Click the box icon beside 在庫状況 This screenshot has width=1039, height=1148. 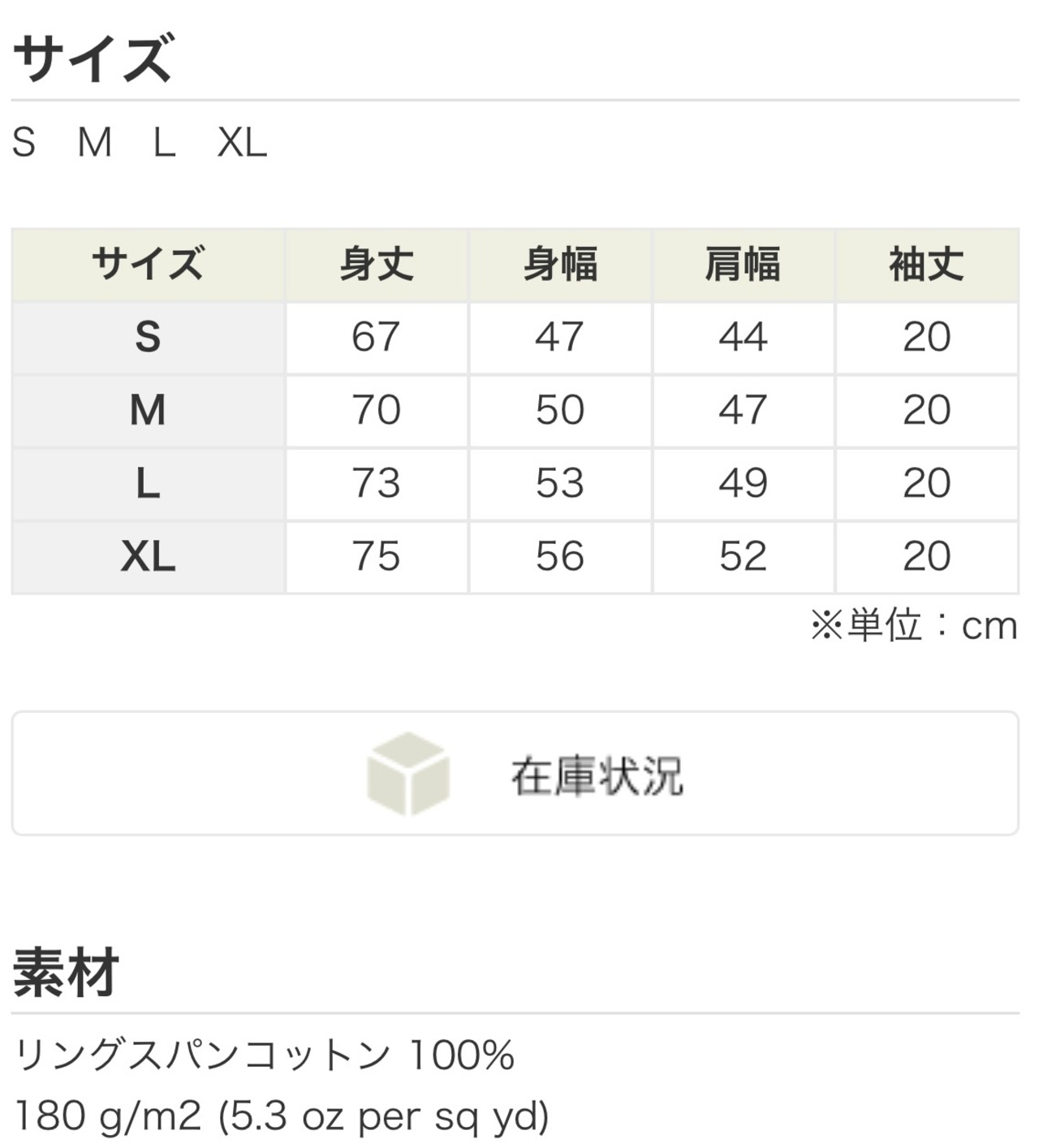pyautogui.click(x=407, y=773)
